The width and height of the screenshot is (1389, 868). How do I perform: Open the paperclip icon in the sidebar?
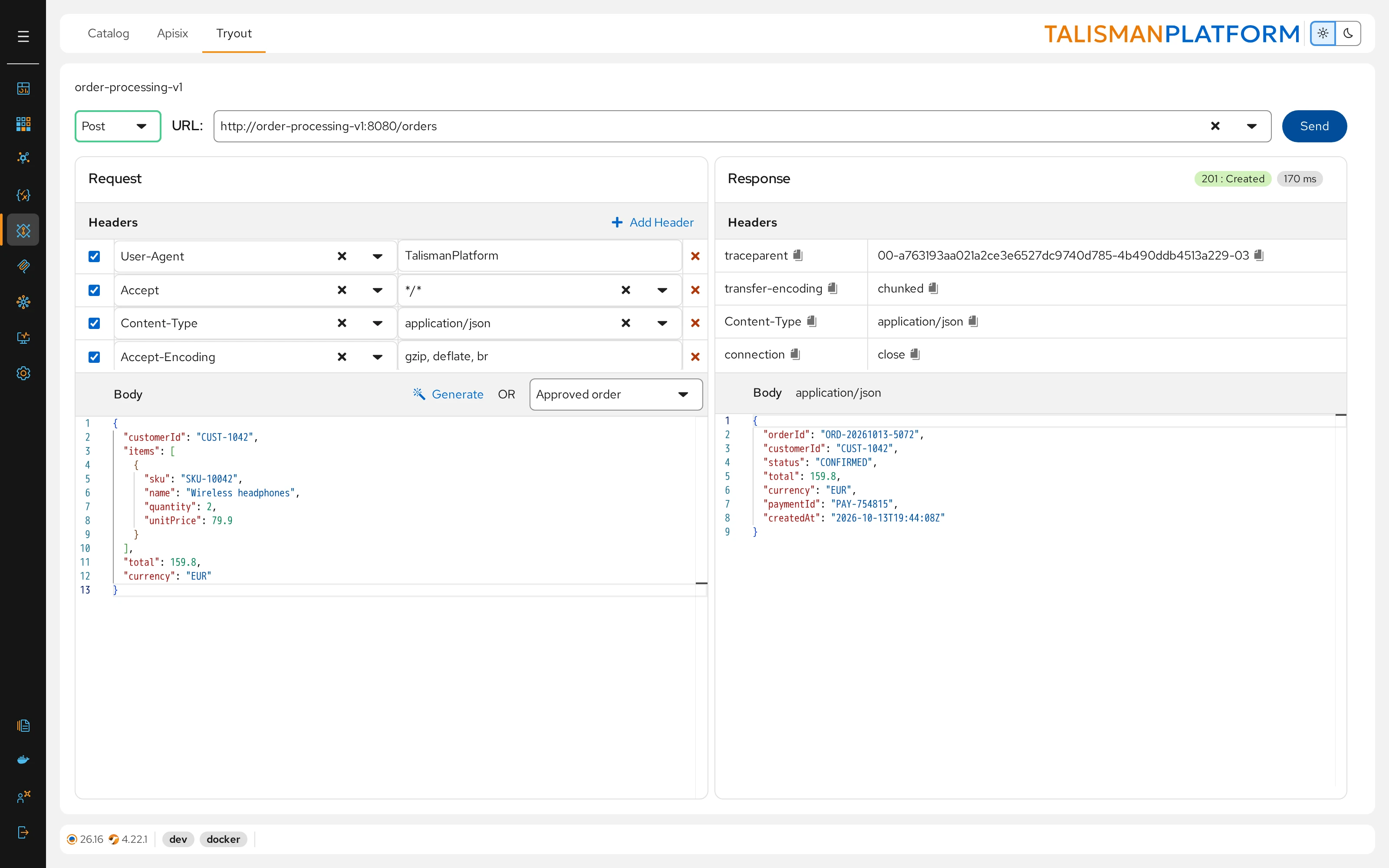[x=23, y=266]
